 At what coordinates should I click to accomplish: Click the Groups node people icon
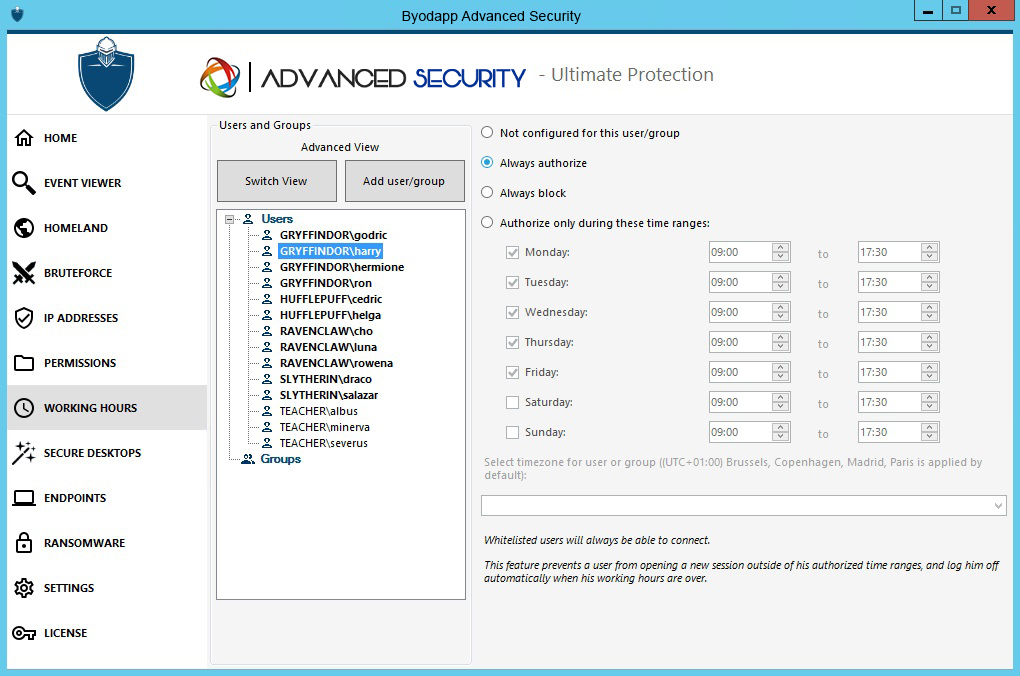click(247, 459)
